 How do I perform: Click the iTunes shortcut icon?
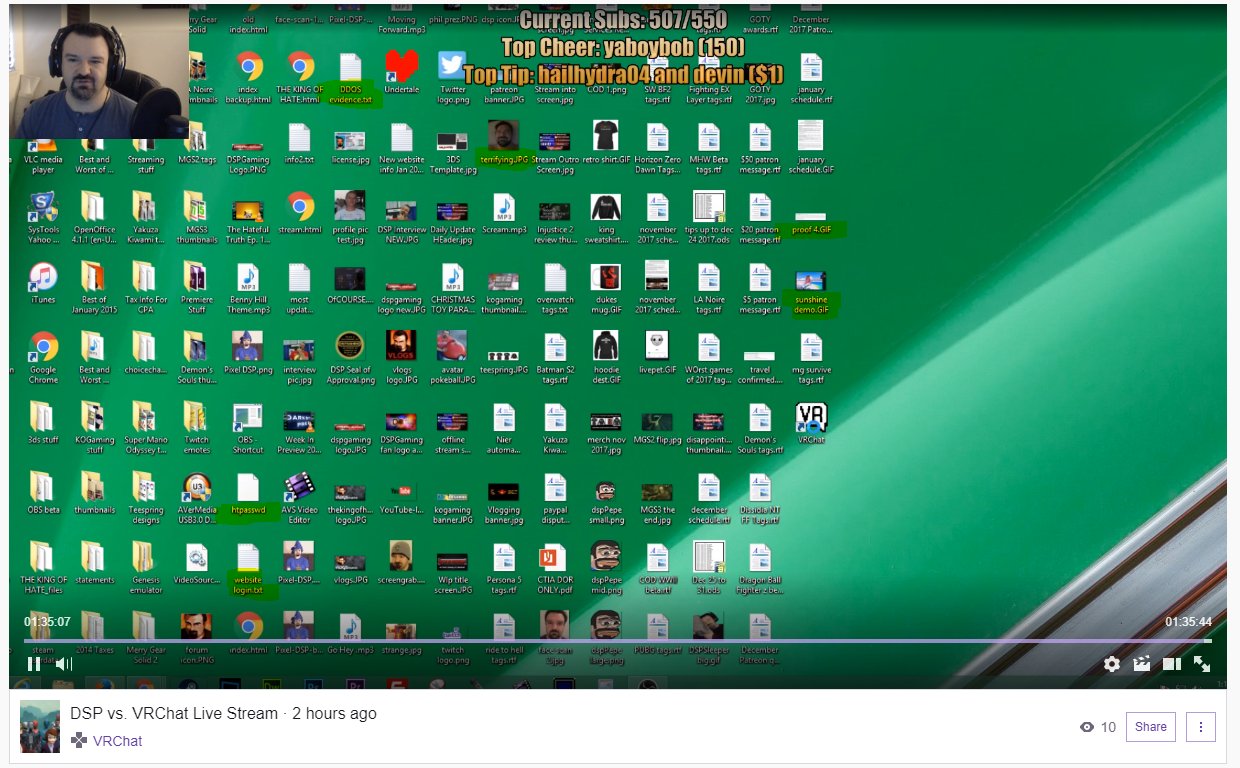43,277
